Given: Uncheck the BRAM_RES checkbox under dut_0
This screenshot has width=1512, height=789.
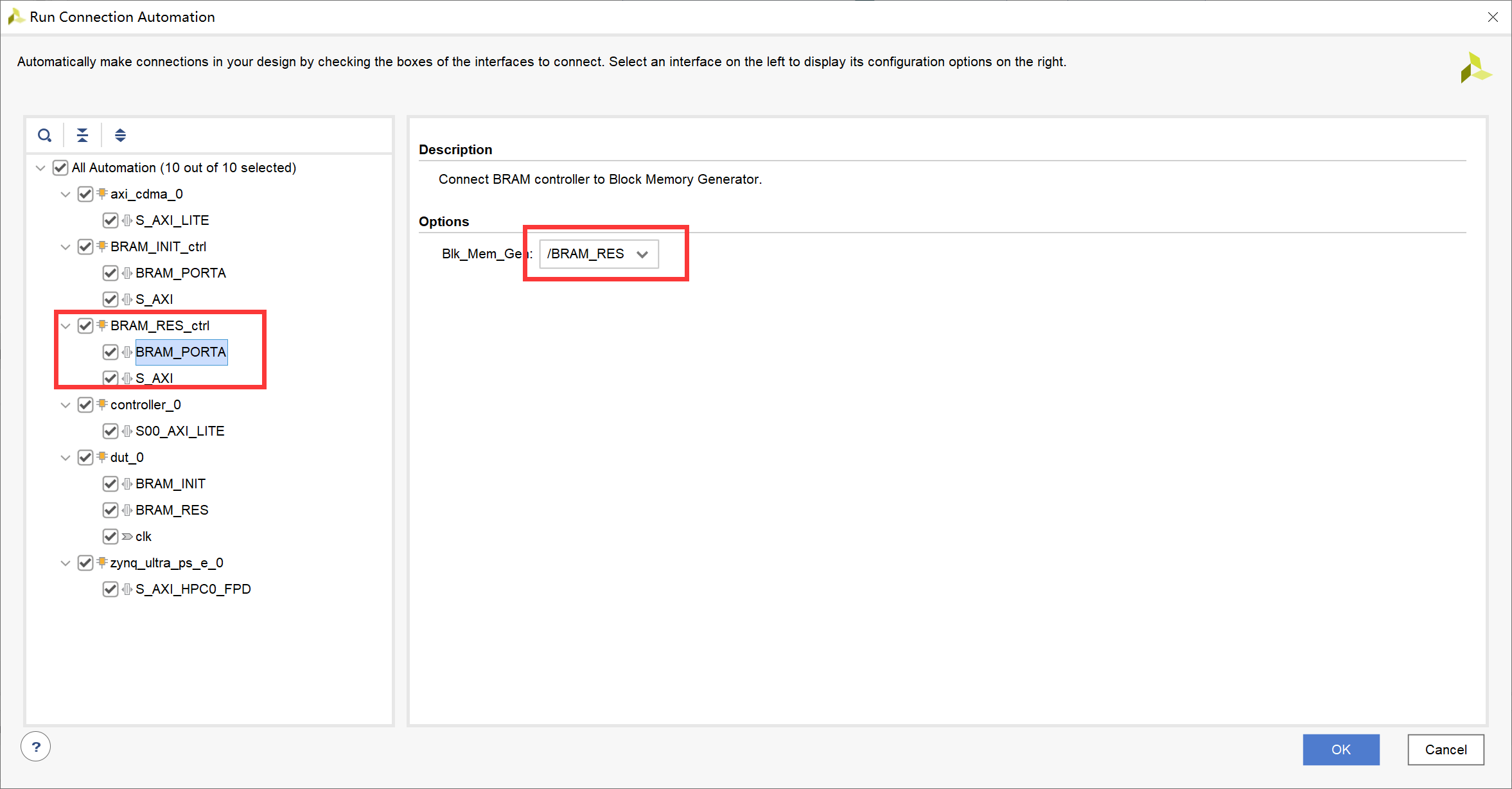Looking at the screenshot, I should pos(110,510).
